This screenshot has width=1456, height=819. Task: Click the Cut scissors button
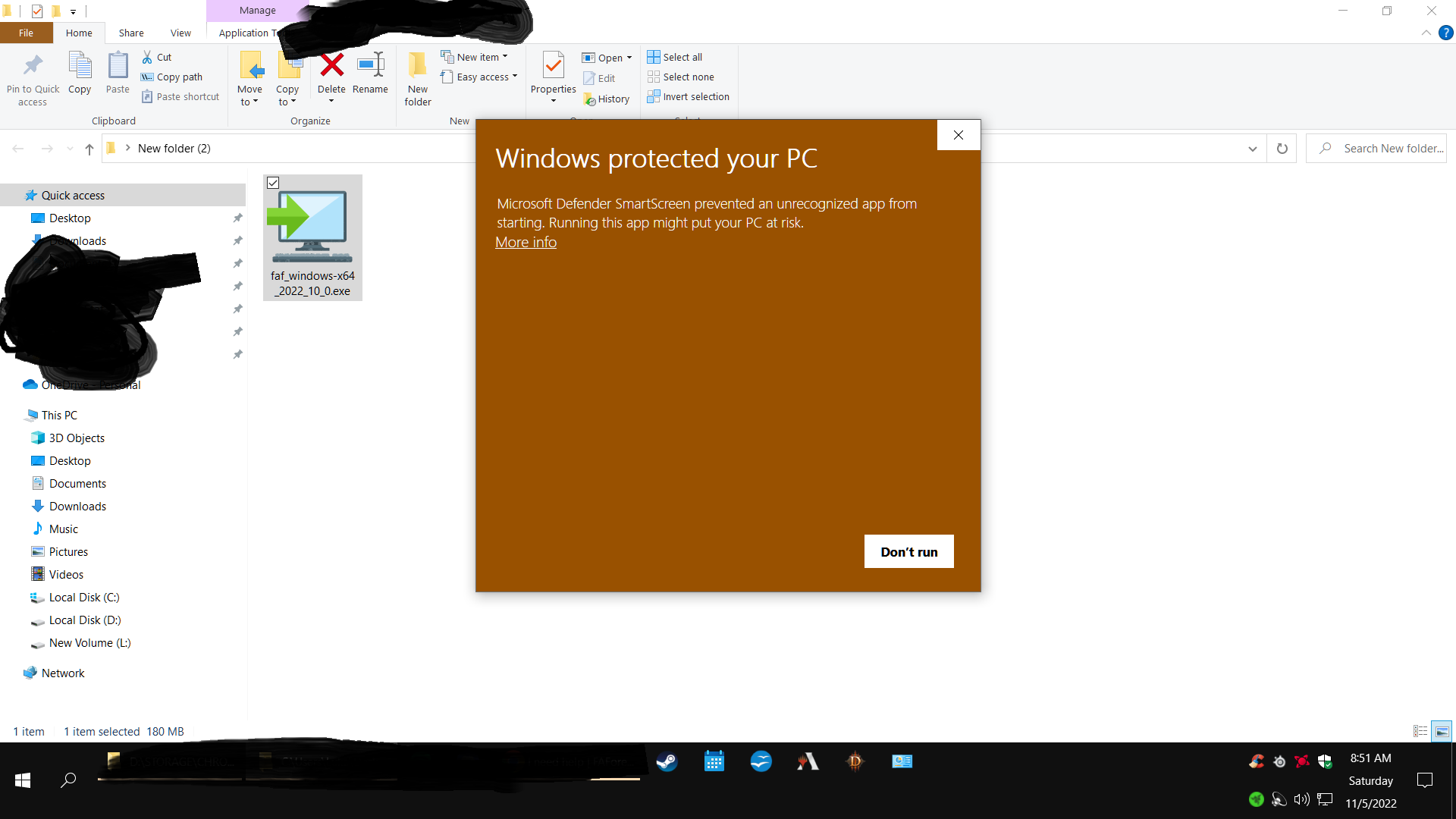(157, 57)
